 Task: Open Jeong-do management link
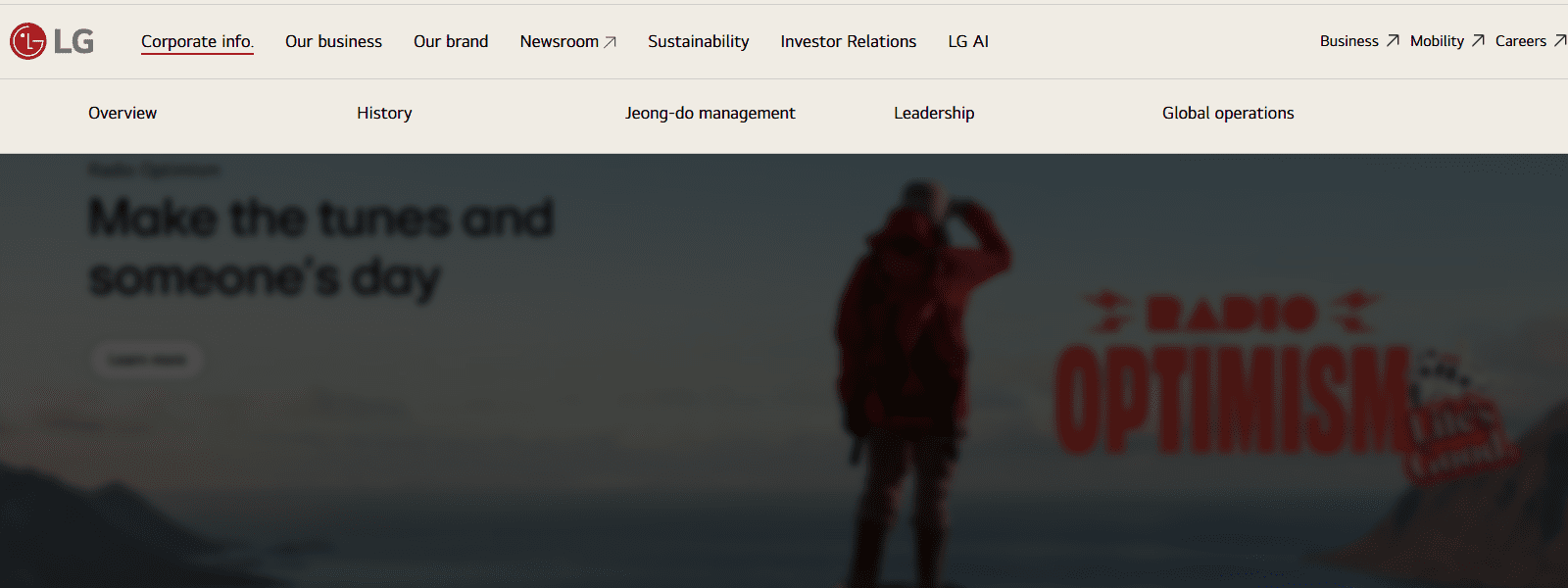tap(710, 113)
